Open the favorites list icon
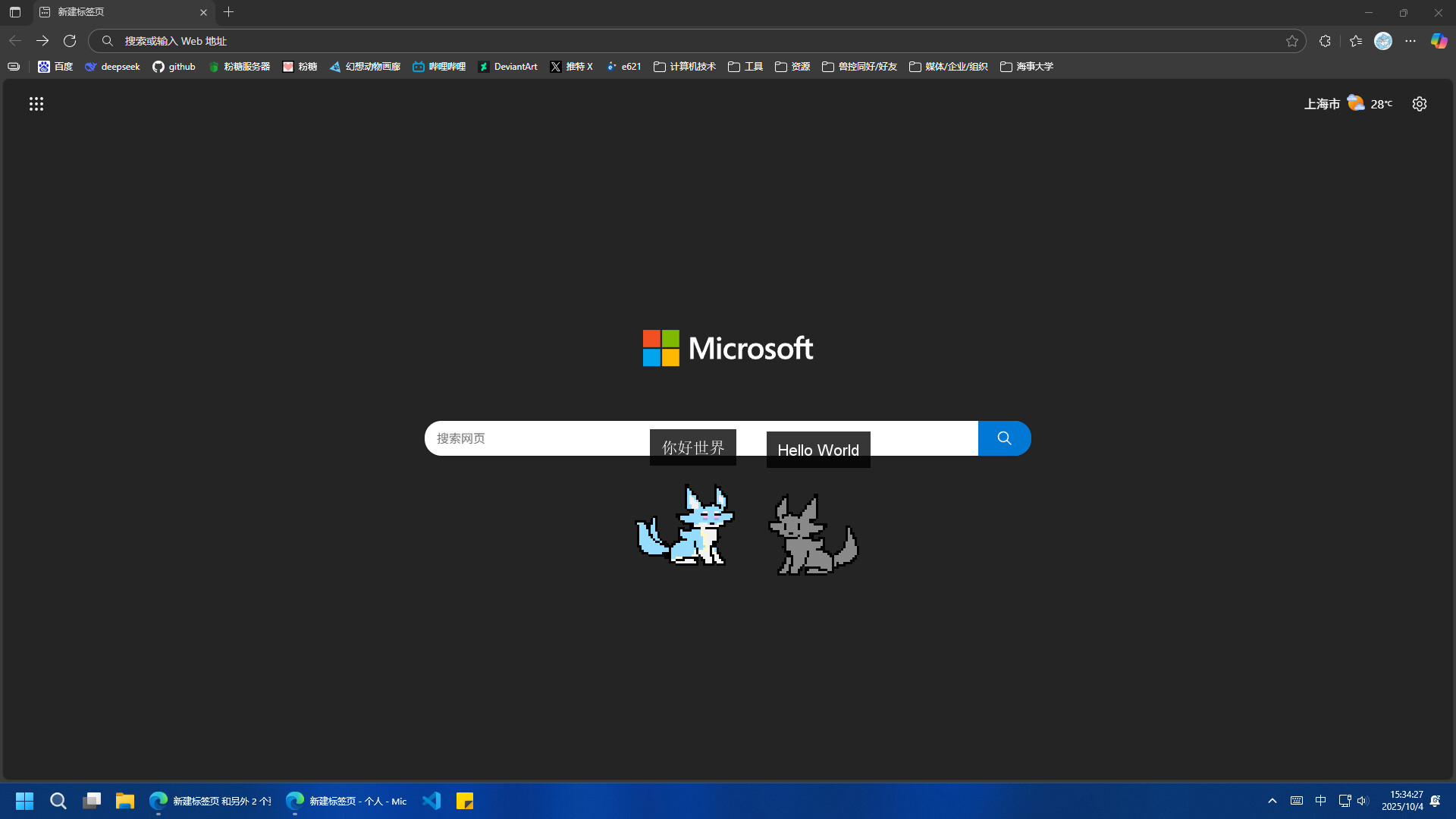Image resolution: width=1456 pixels, height=819 pixels. 1356,41
